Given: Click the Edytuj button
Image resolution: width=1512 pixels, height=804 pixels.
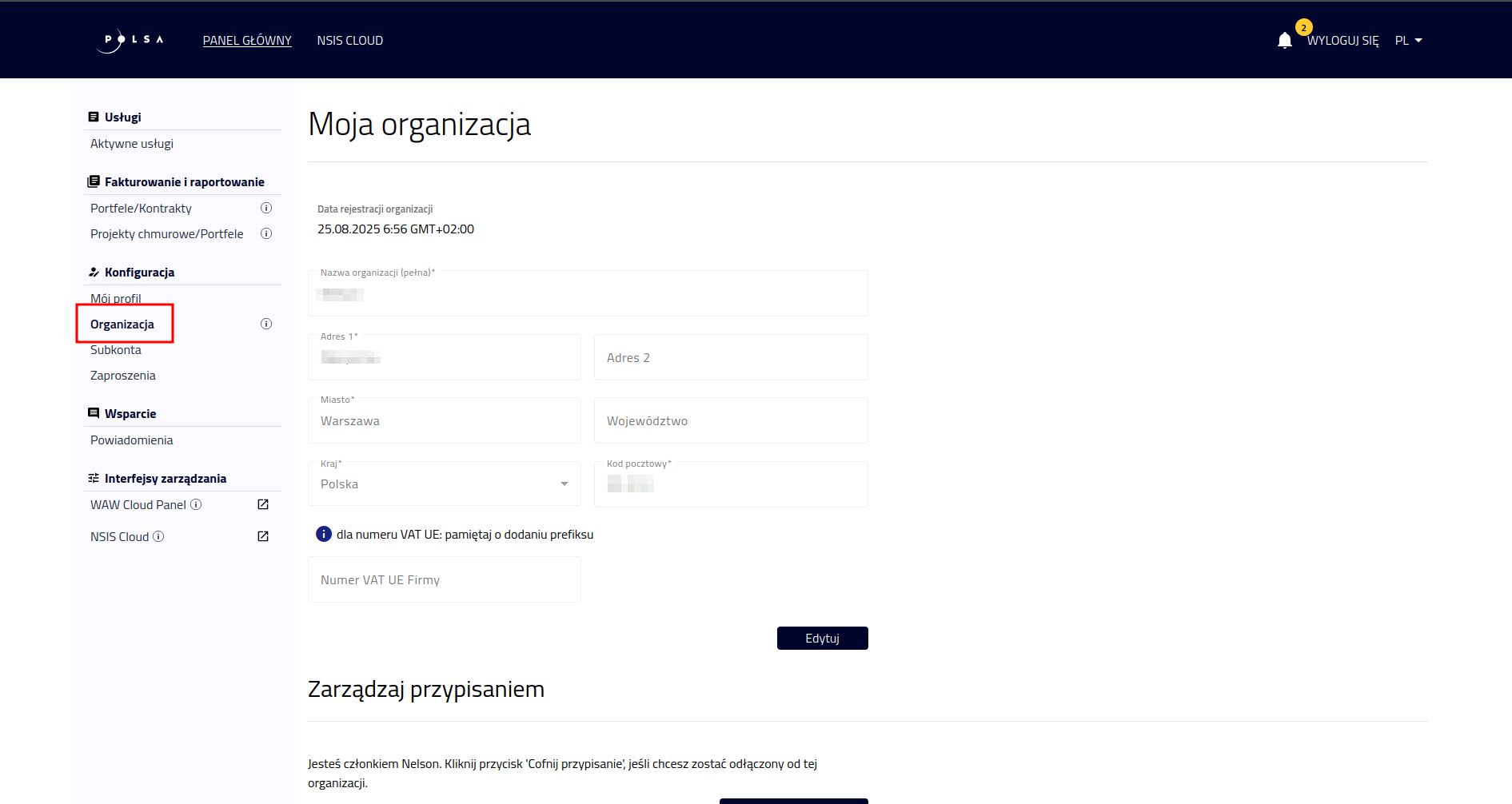Looking at the screenshot, I should [x=822, y=638].
